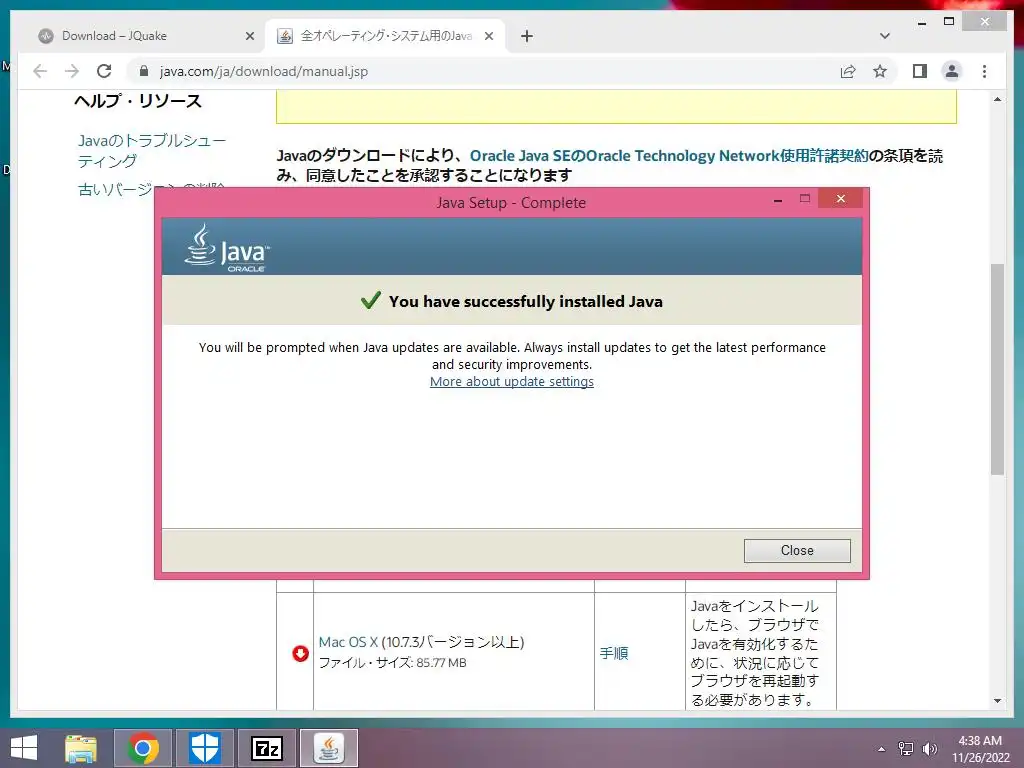Screen dimensions: 1024x768
Task: Reload the current page
Action: point(104,71)
